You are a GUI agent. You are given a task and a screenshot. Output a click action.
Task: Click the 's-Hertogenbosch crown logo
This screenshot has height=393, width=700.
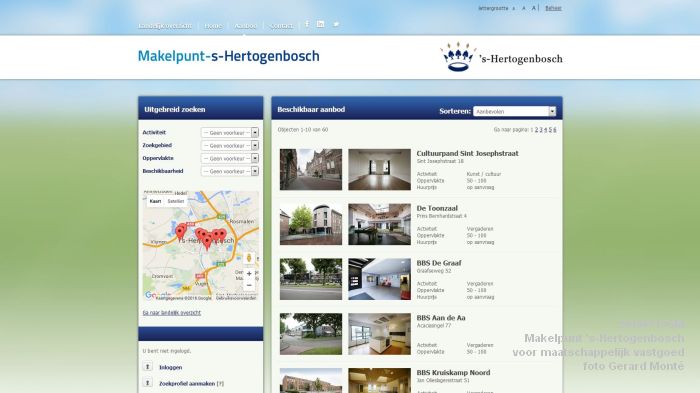(x=458, y=57)
